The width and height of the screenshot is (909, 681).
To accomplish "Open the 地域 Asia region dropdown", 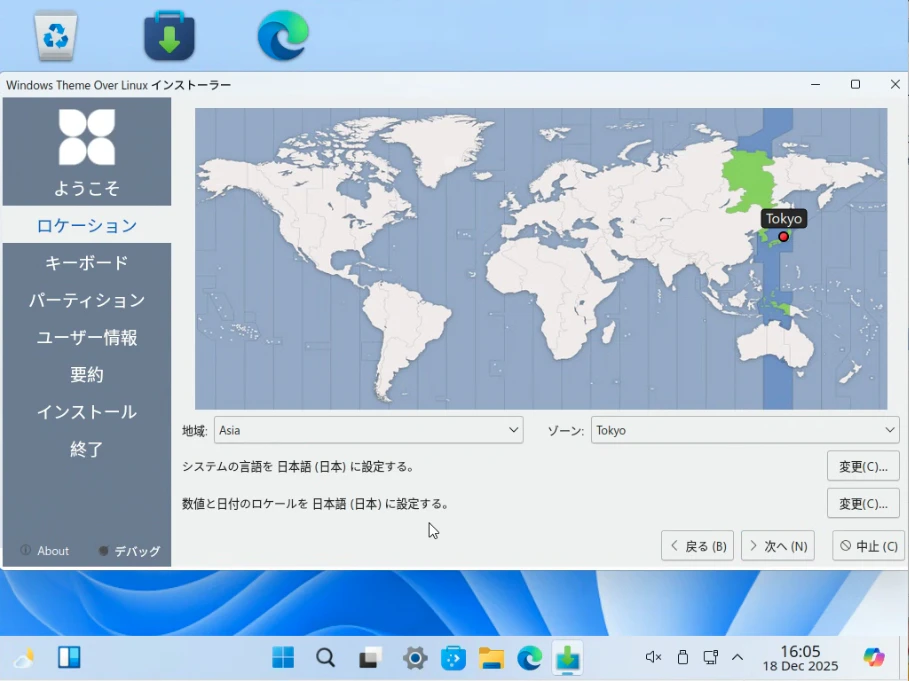I will pos(369,430).
